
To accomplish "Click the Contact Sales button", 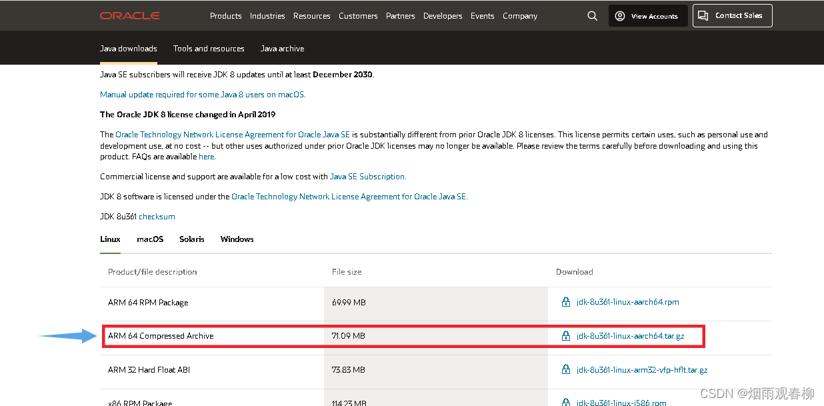I will tap(732, 16).
